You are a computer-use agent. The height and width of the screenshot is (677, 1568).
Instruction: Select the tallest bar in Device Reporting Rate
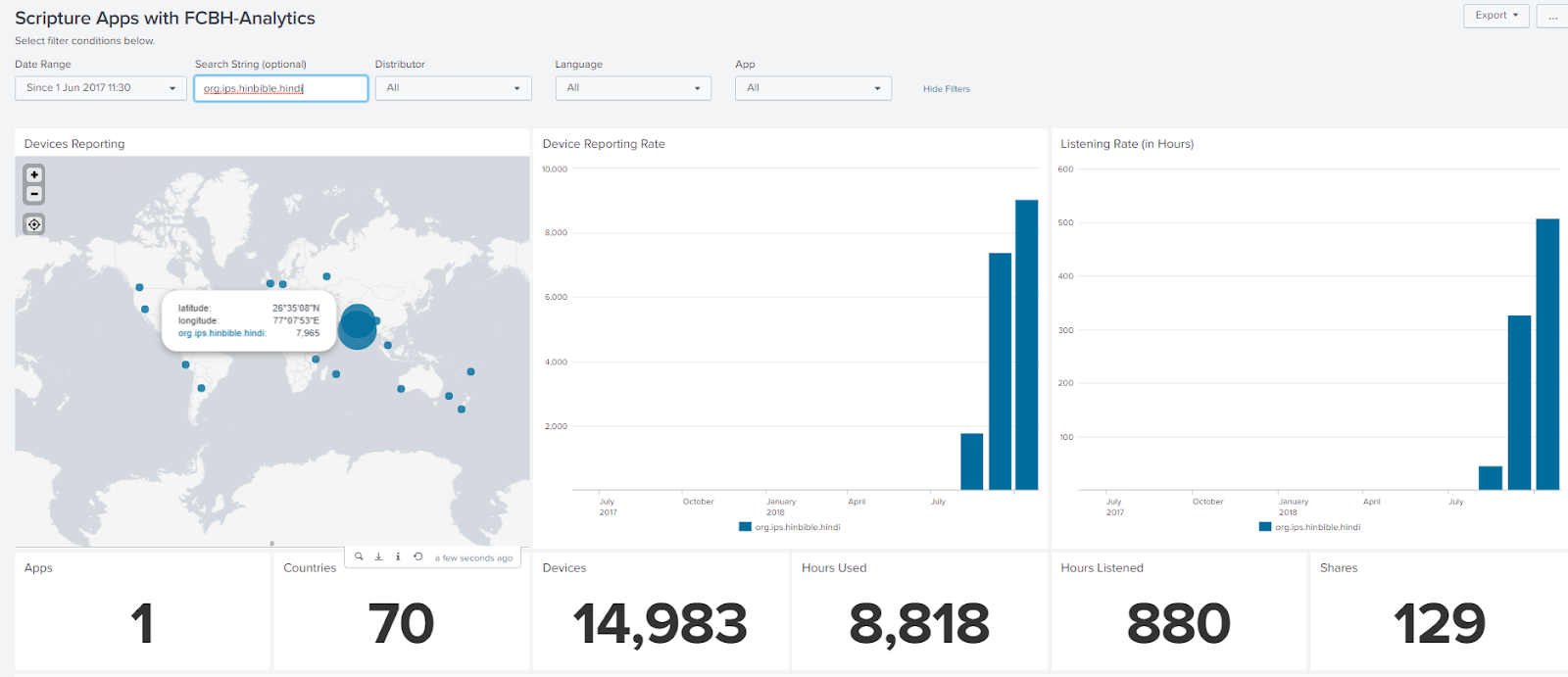coord(1026,345)
